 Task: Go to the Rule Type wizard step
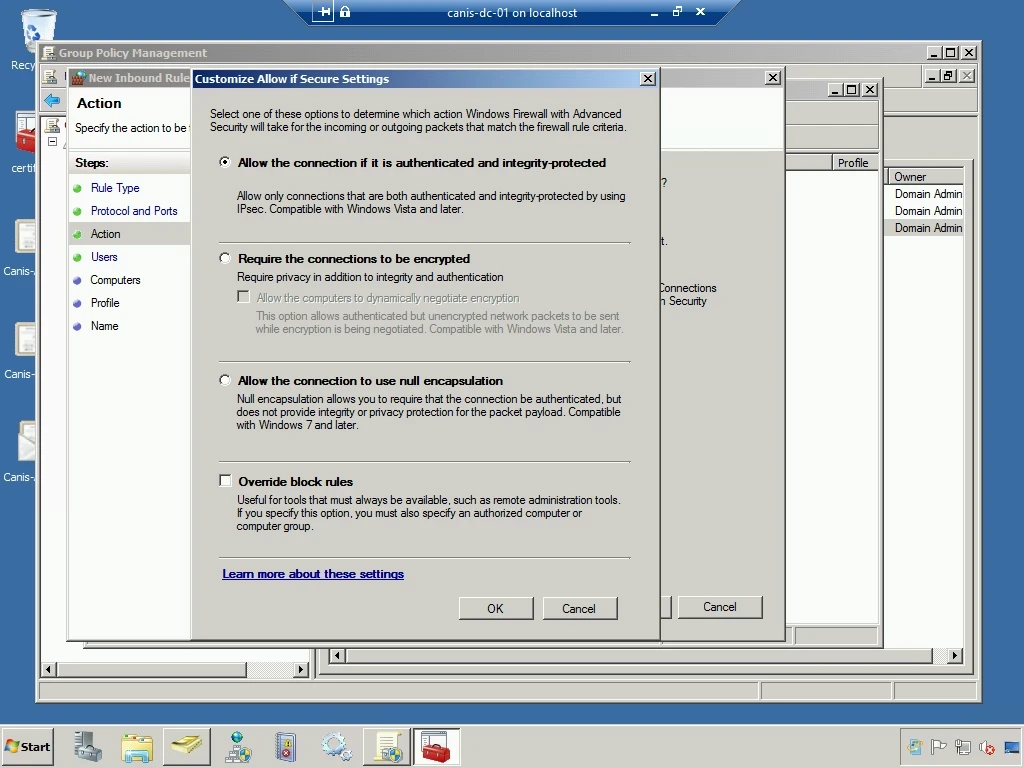tap(115, 188)
